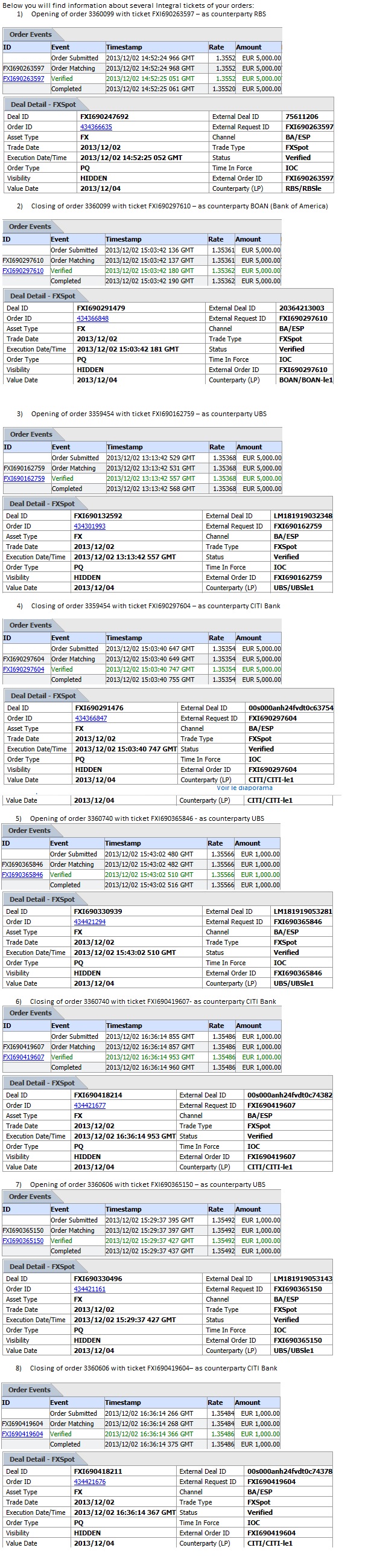Open Order ID link 434366848
374x1568 pixels.
(92, 318)
